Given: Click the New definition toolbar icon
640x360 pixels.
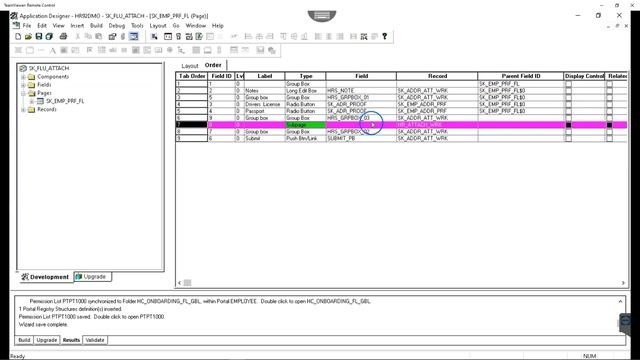Looking at the screenshot, I should click(18, 37).
